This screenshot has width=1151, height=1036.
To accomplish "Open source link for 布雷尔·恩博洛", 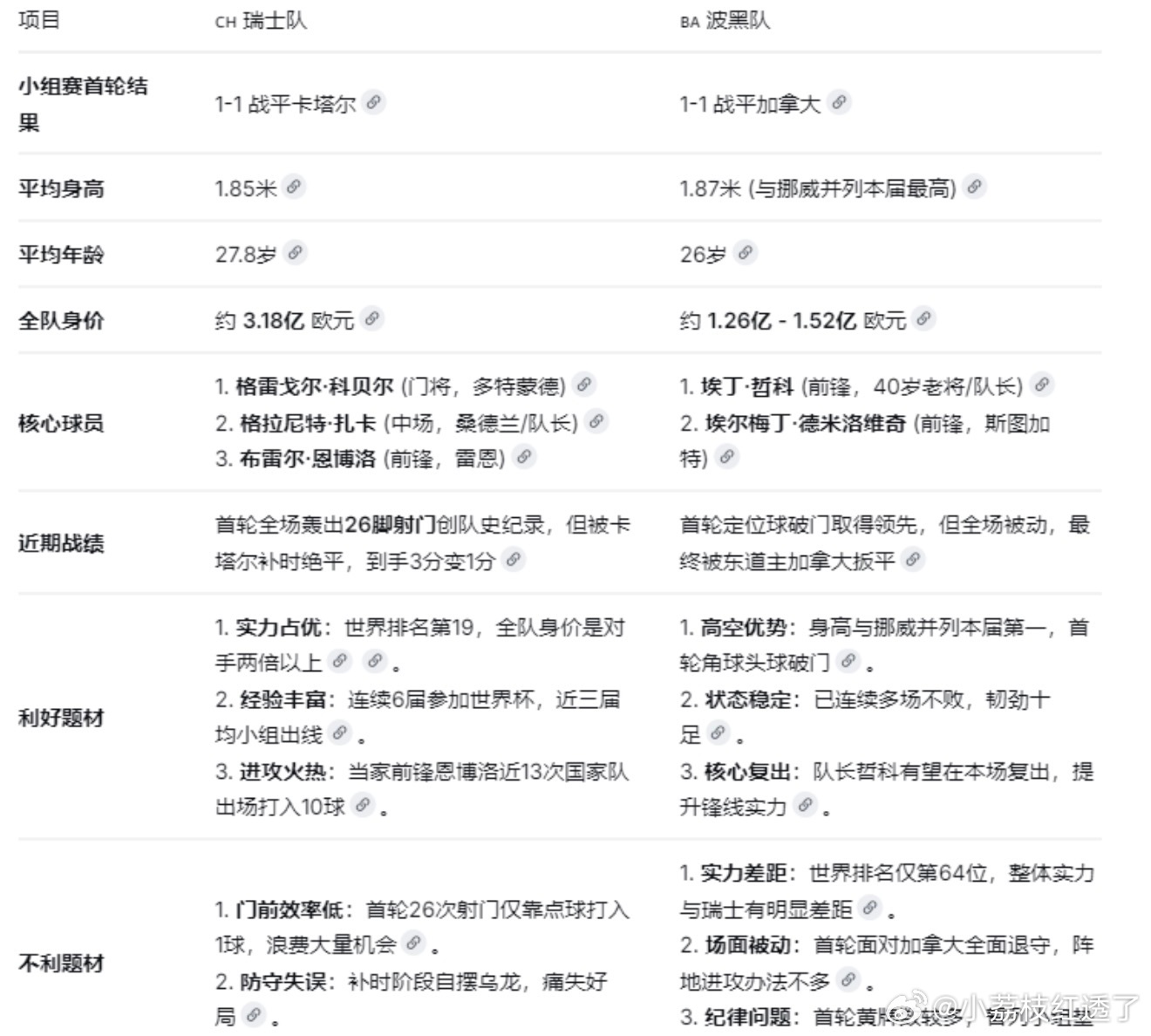I will (x=524, y=457).
